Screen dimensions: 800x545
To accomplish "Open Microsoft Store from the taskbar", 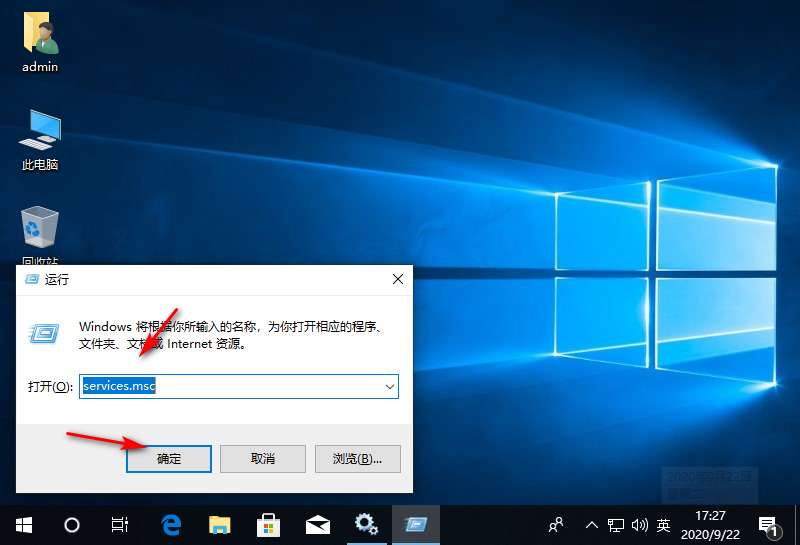I will click(x=269, y=524).
